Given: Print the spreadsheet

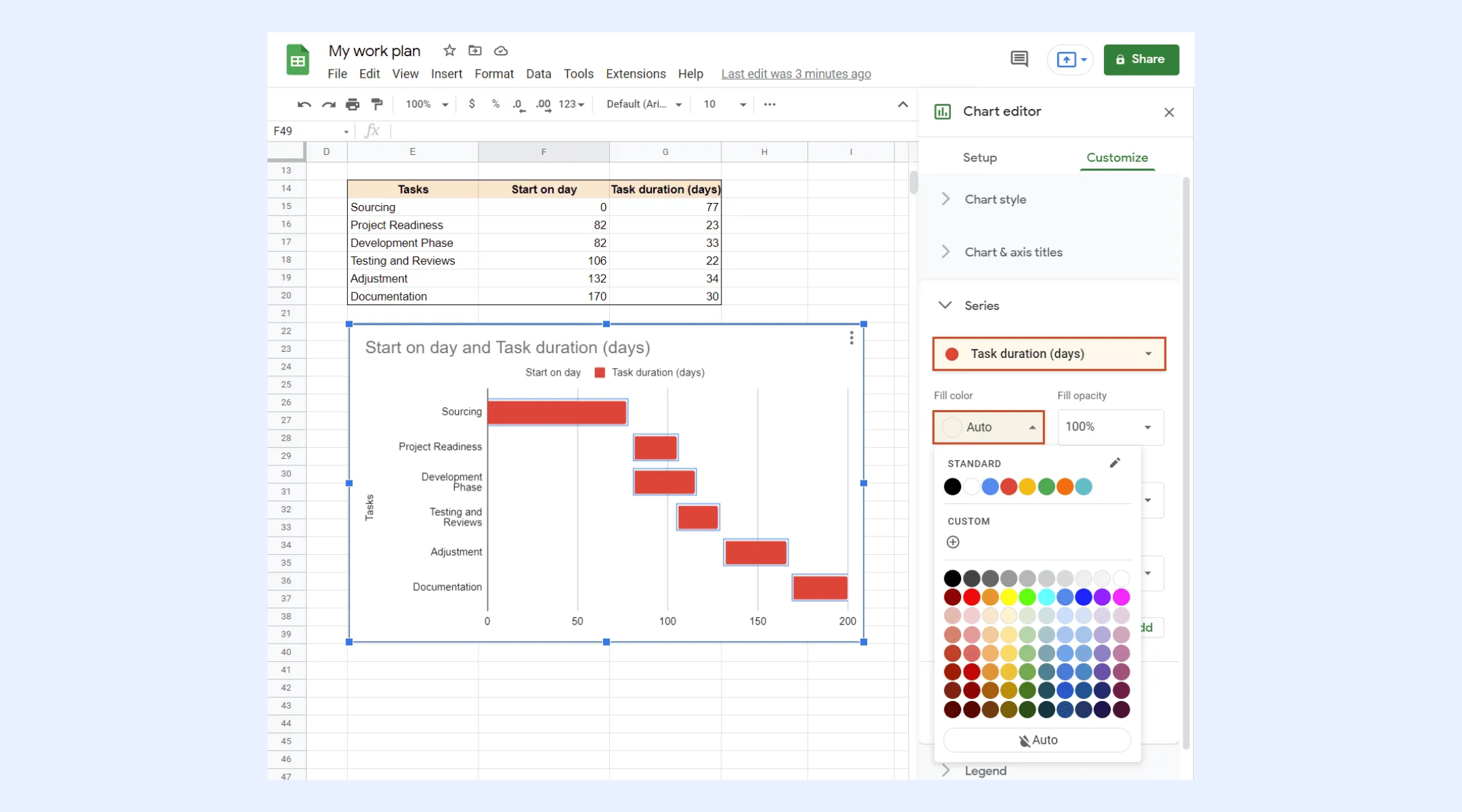Looking at the screenshot, I should (352, 104).
